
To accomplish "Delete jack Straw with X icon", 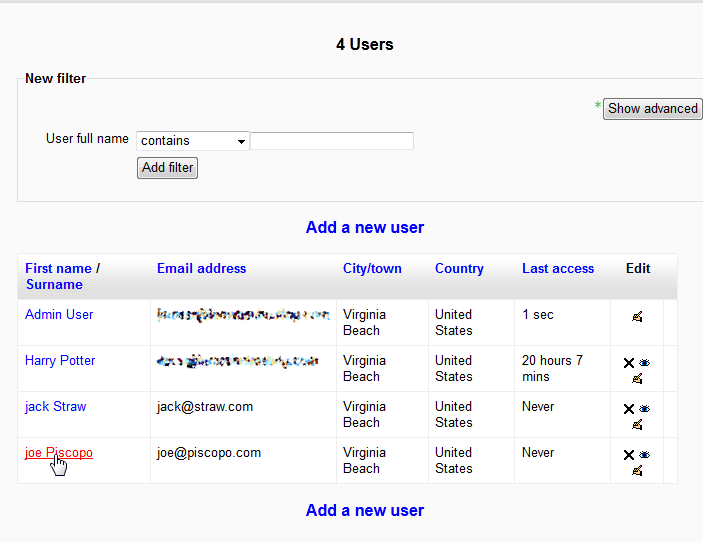I will [629, 409].
